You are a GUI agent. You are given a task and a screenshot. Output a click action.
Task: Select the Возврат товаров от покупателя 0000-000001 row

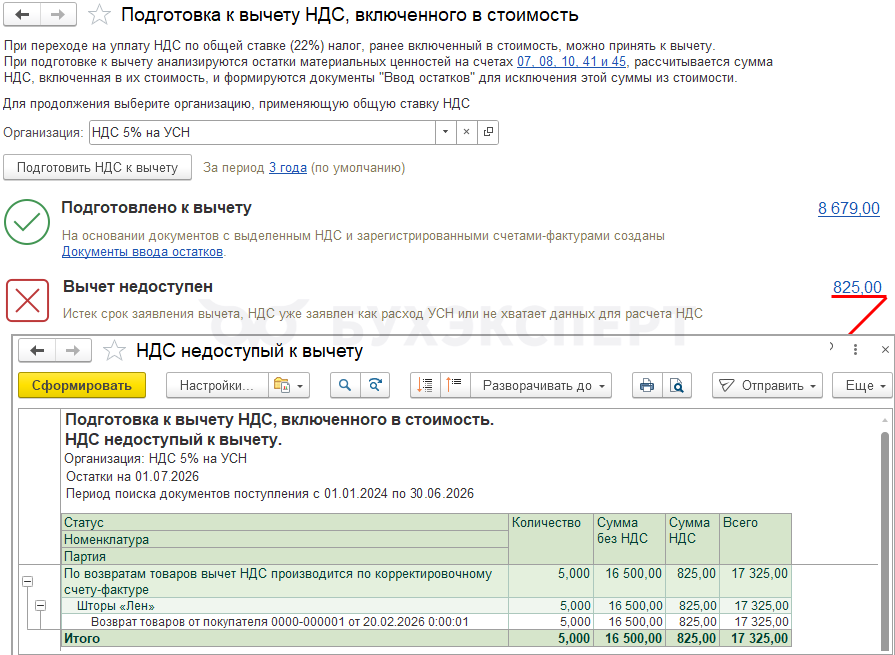pos(280,622)
